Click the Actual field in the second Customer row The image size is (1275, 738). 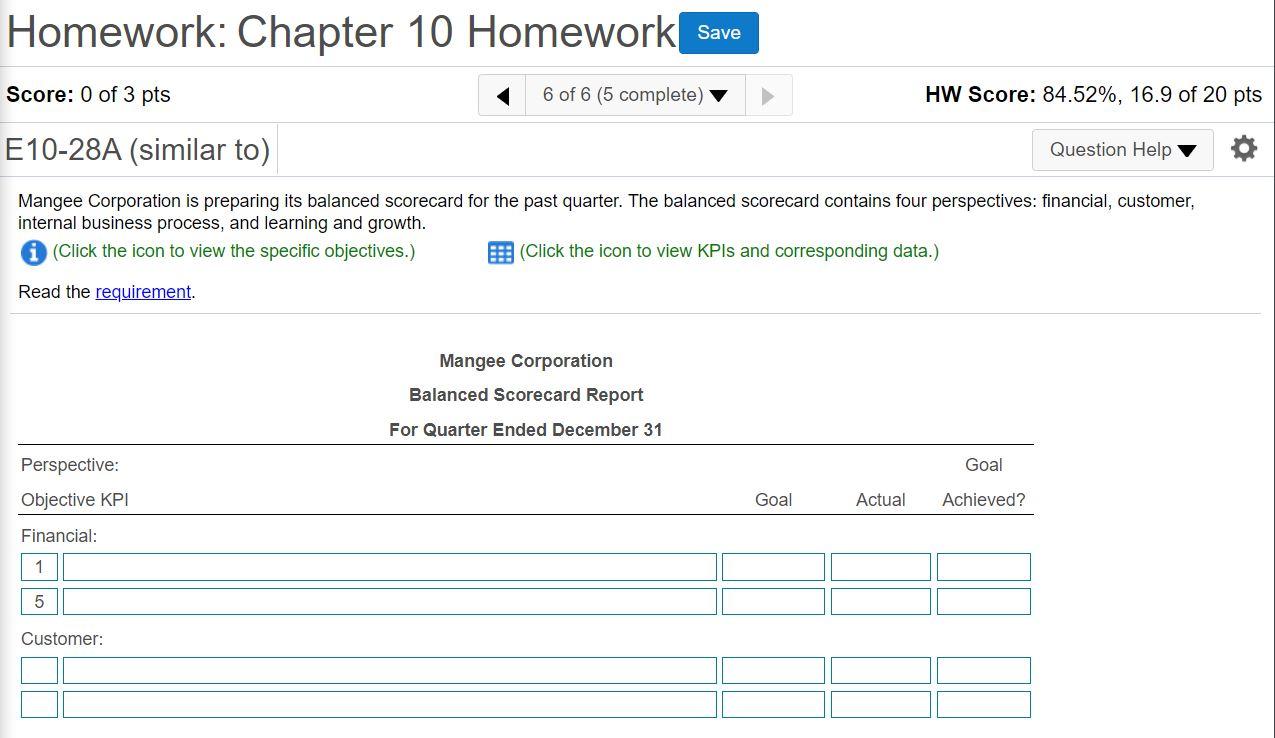pyautogui.click(x=880, y=703)
